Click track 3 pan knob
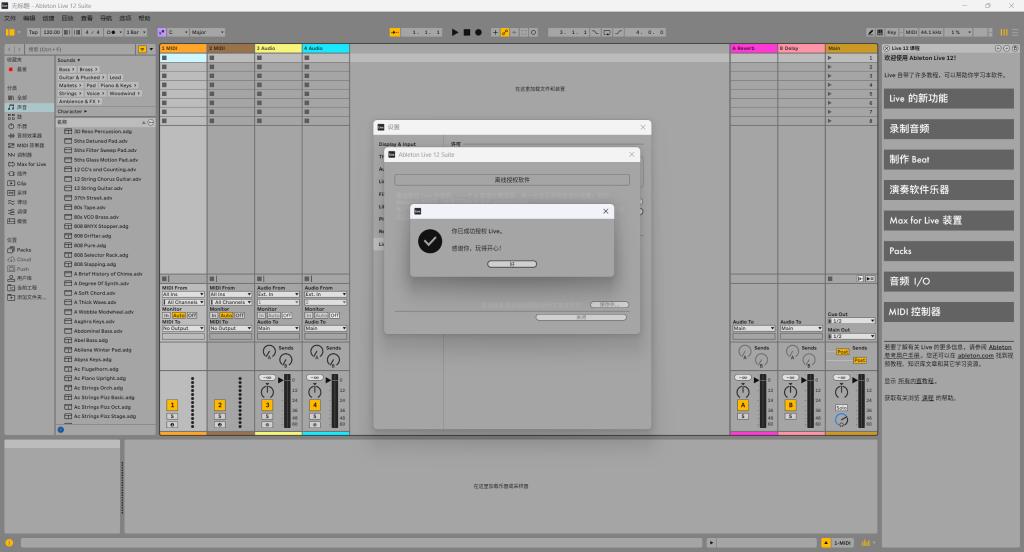 pos(267,391)
